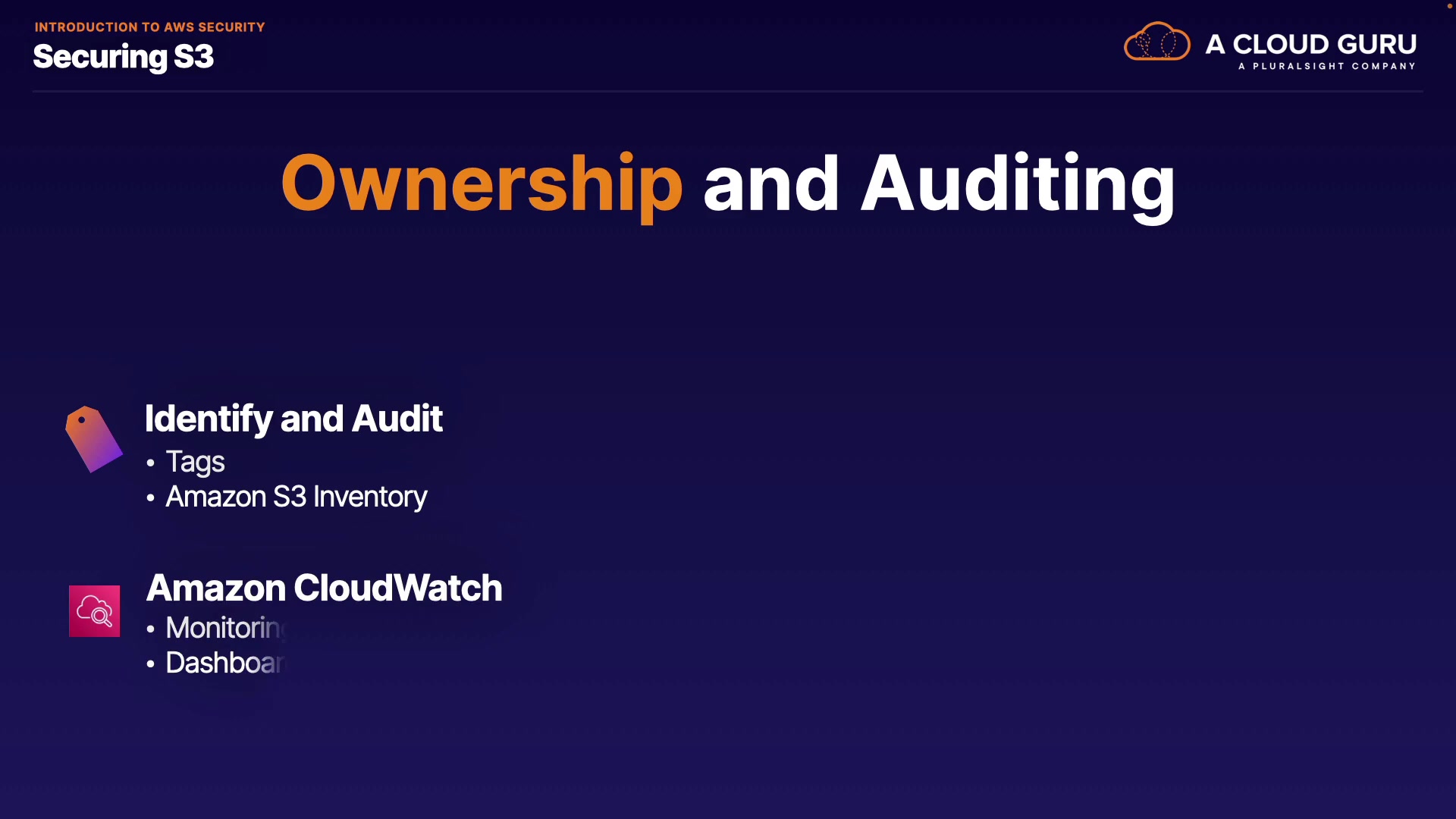The width and height of the screenshot is (1456, 819).
Task: Select the "Identify and Audit" heading
Action: pyautogui.click(x=293, y=419)
